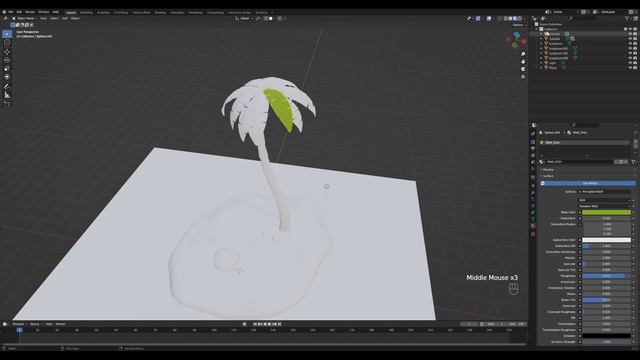Screen dimensions: 640x360
Task: Click the Use Nodes button
Action: pyautogui.click(x=588, y=183)
